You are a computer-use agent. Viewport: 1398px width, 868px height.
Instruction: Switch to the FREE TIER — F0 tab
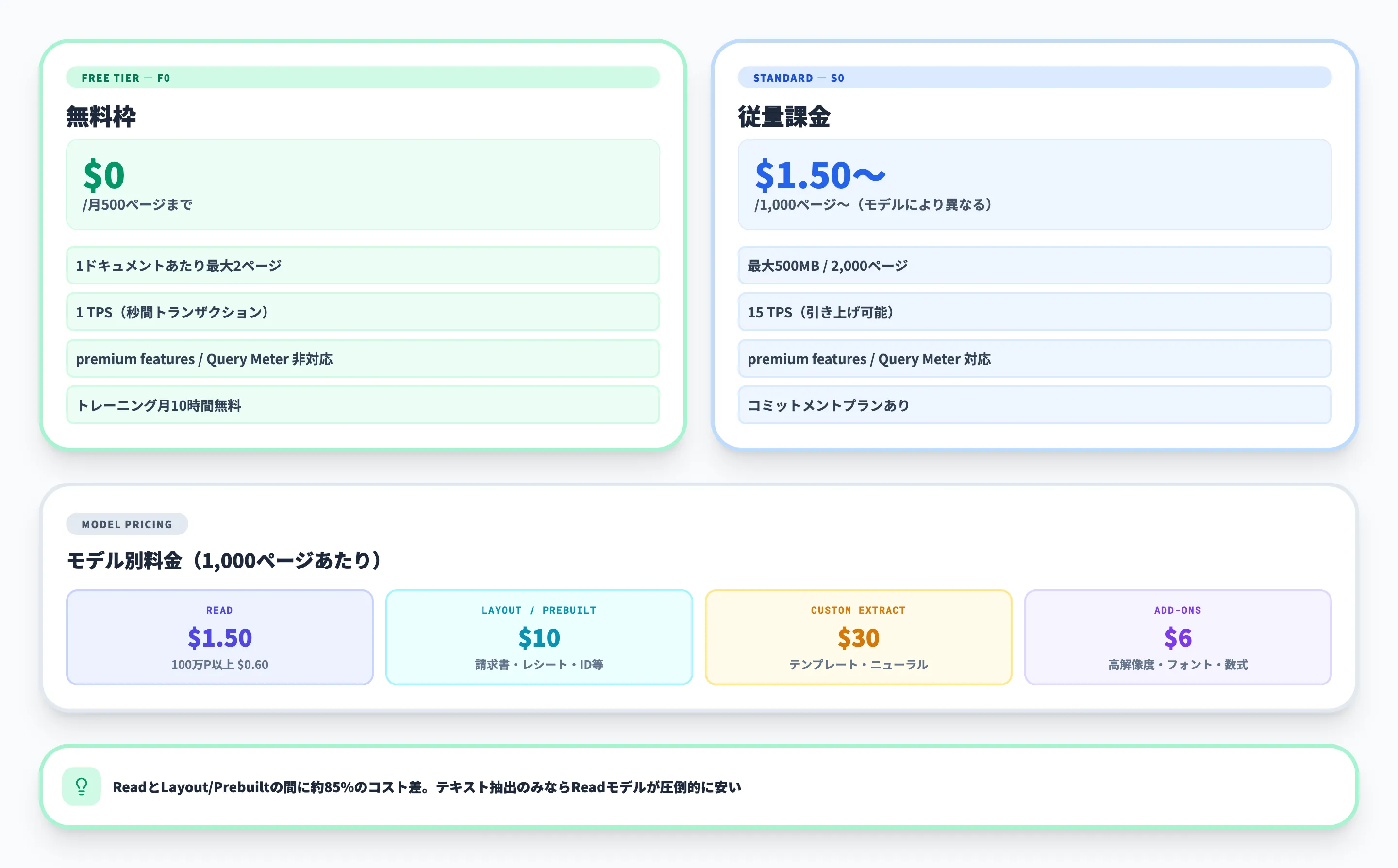(x=126, y=78)
